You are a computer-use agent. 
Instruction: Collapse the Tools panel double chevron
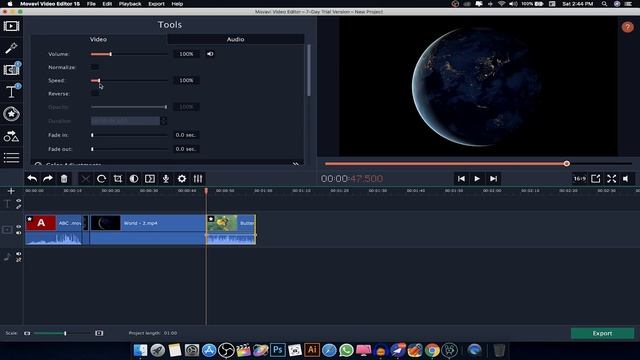(296, 164)
